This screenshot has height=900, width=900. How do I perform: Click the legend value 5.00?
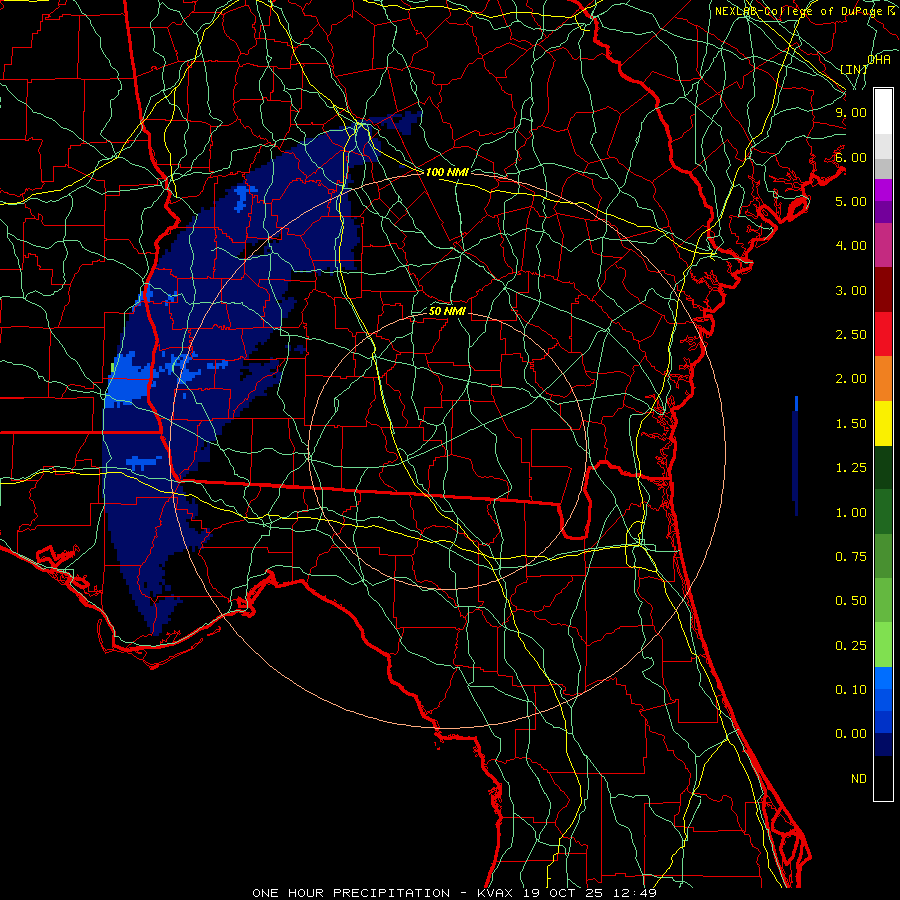click(x=851, y=201)
